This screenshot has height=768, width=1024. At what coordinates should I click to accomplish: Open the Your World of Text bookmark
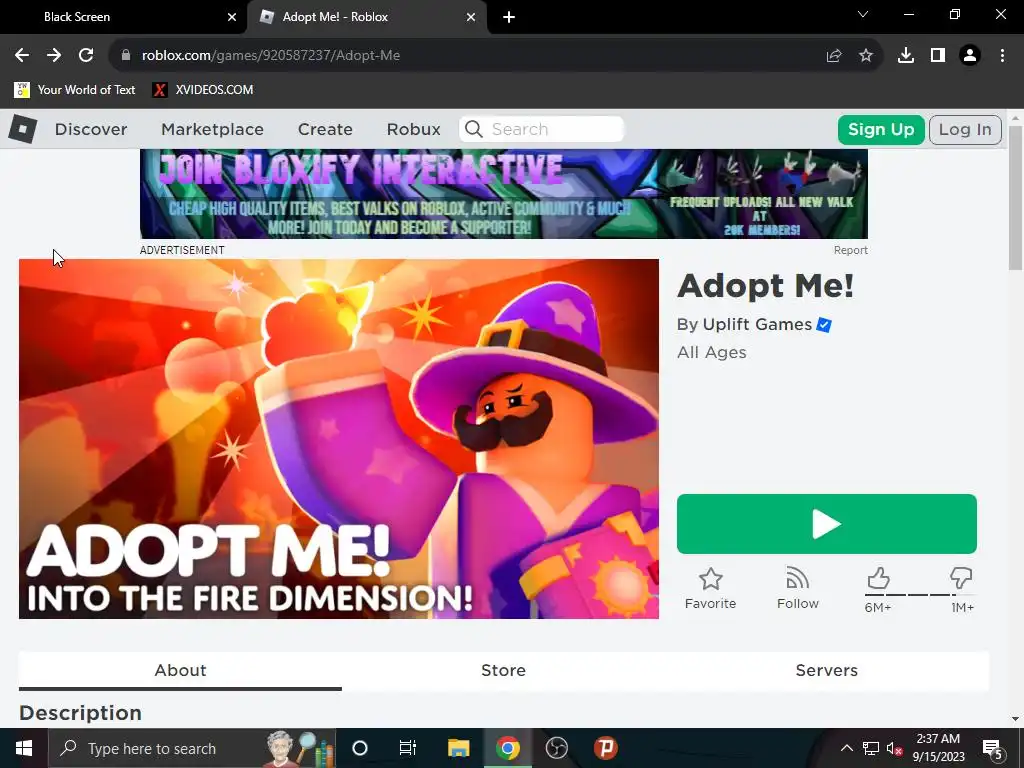[75, 89]
